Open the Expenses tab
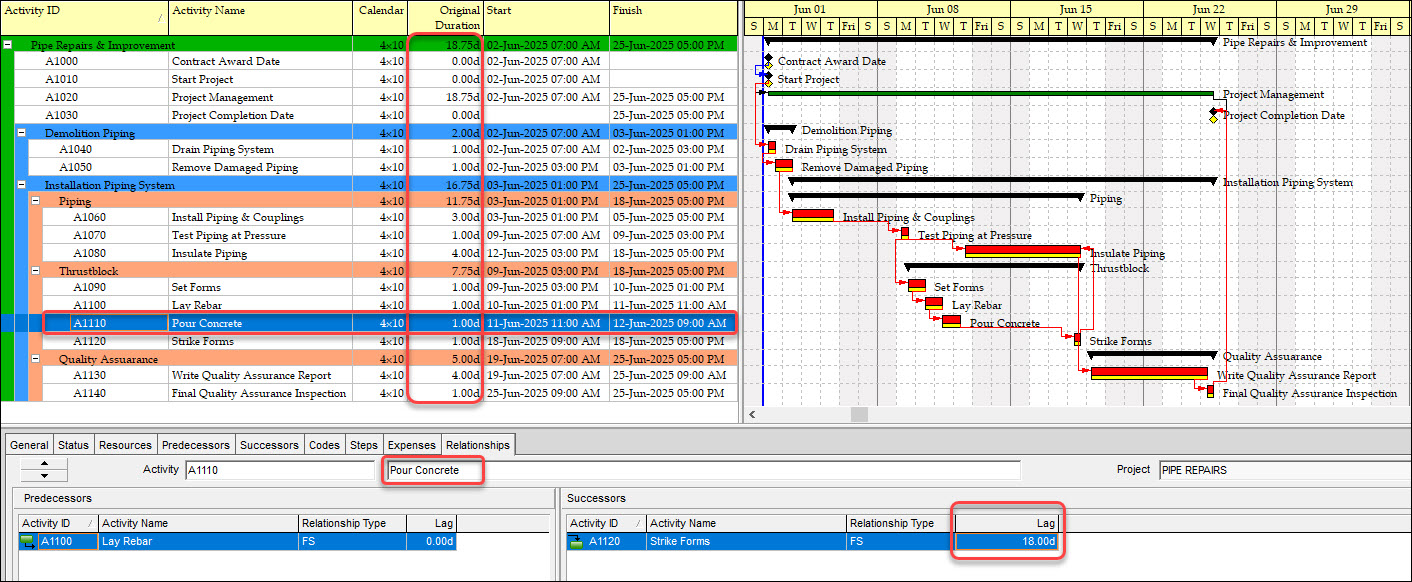 (411, 445)
